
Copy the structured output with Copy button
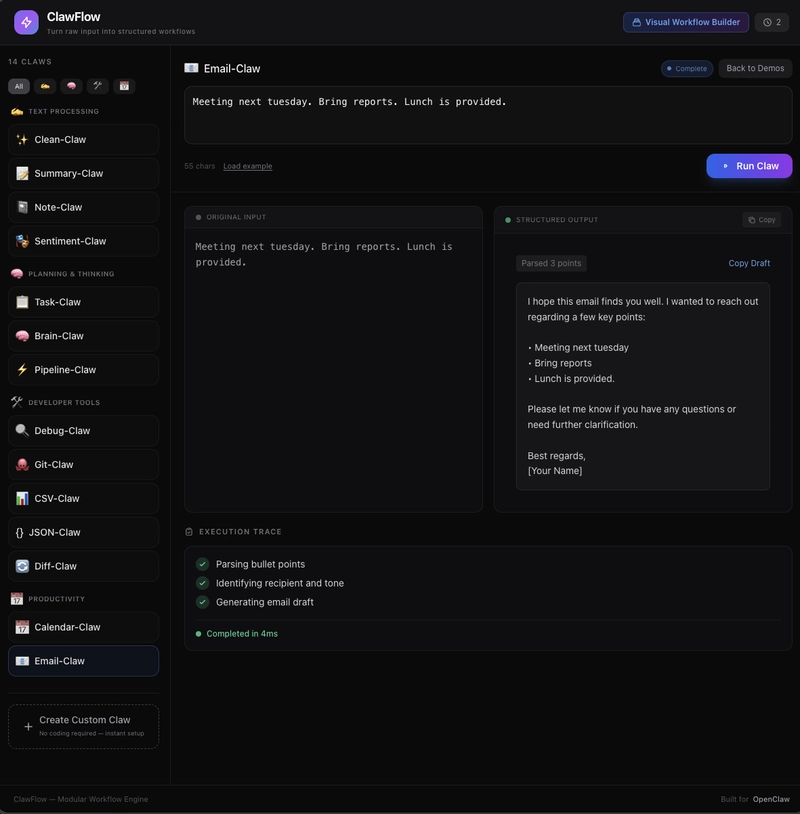[x=762, y=220]
